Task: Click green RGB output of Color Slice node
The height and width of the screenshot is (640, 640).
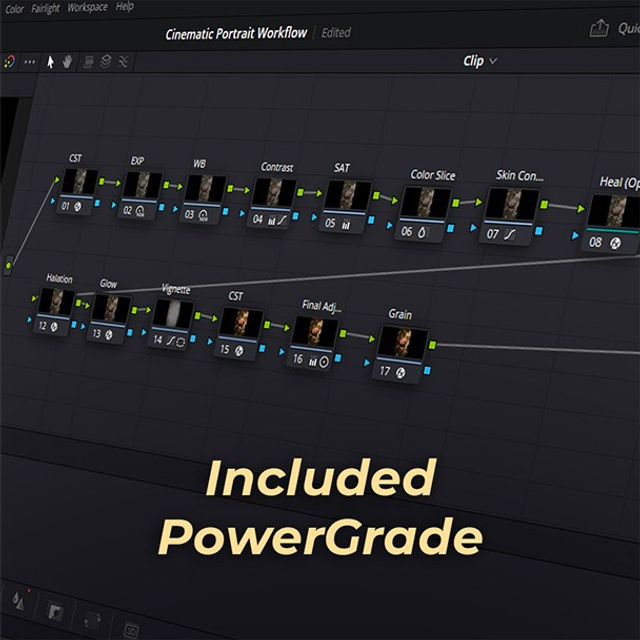Action: click(456, 202)
